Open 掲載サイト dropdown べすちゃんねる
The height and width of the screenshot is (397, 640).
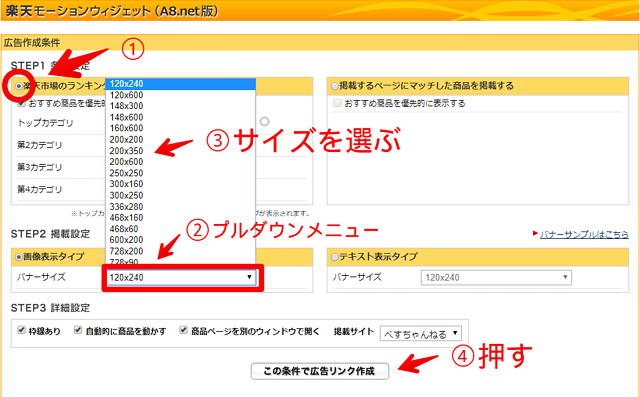click(421, 334)
